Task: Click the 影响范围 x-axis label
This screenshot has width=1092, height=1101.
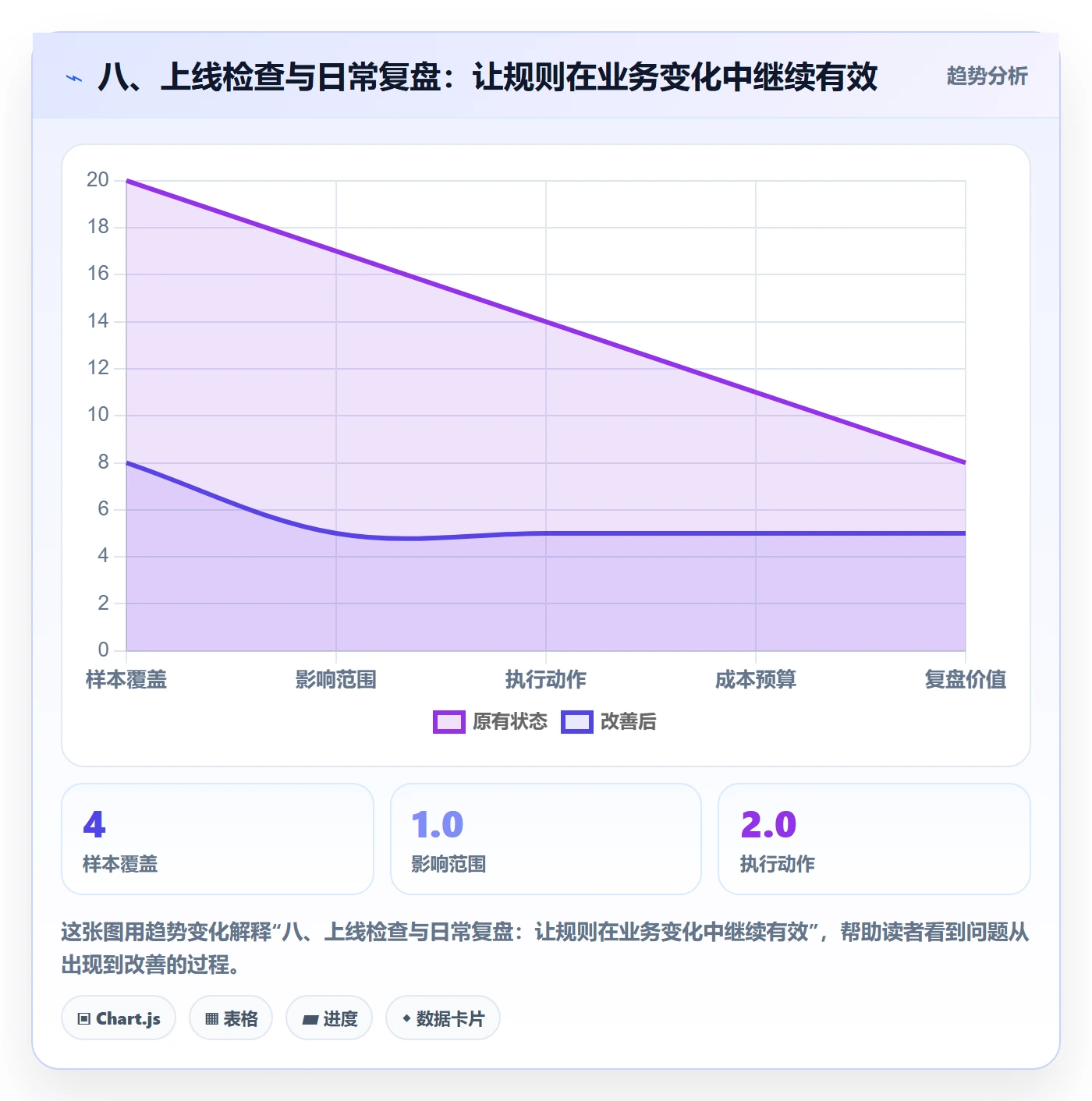Action: pyautogui.click(x=336, y=680)
